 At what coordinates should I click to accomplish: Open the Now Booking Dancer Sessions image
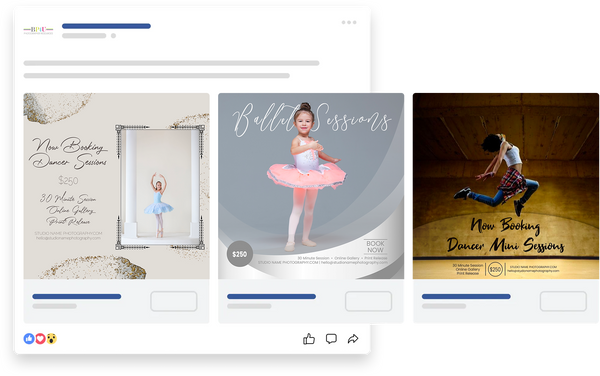pyautogui.click(x=116, y=186)
